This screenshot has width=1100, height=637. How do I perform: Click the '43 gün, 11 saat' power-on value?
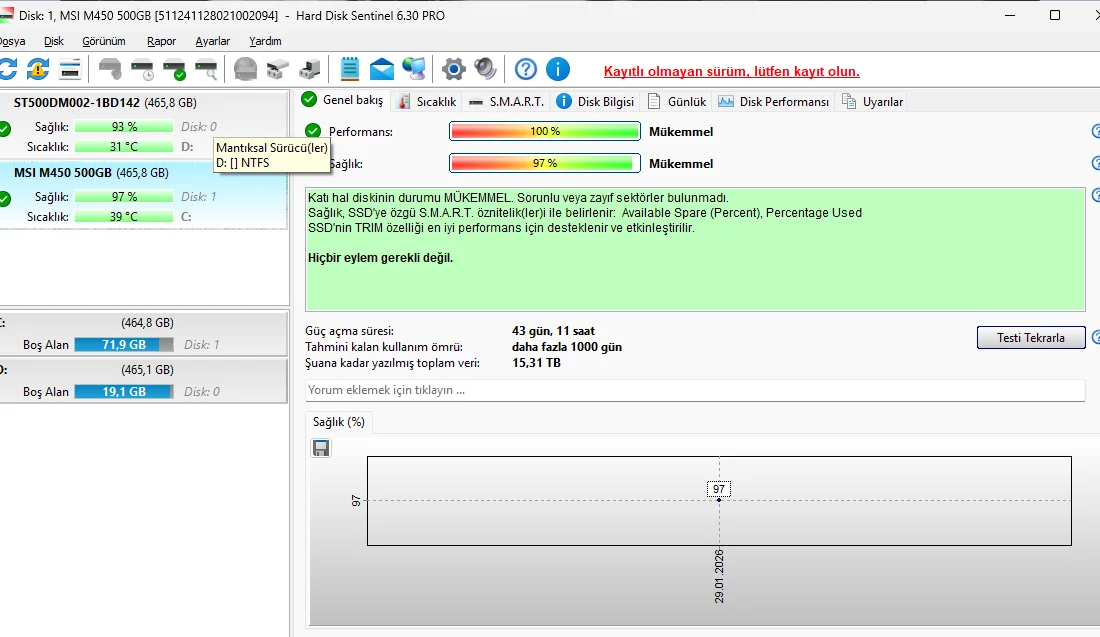coord(554,331)
